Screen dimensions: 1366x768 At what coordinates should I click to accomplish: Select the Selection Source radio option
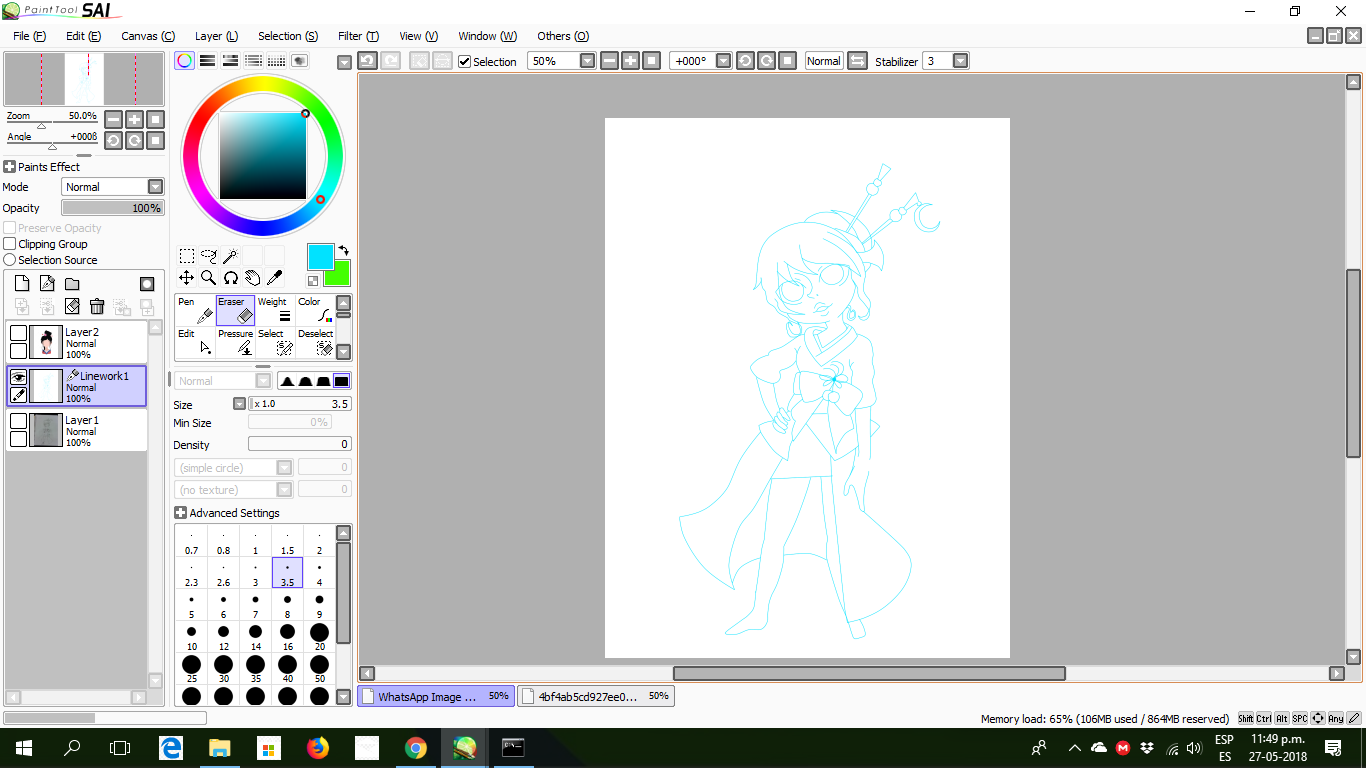(x=10, y=260)
